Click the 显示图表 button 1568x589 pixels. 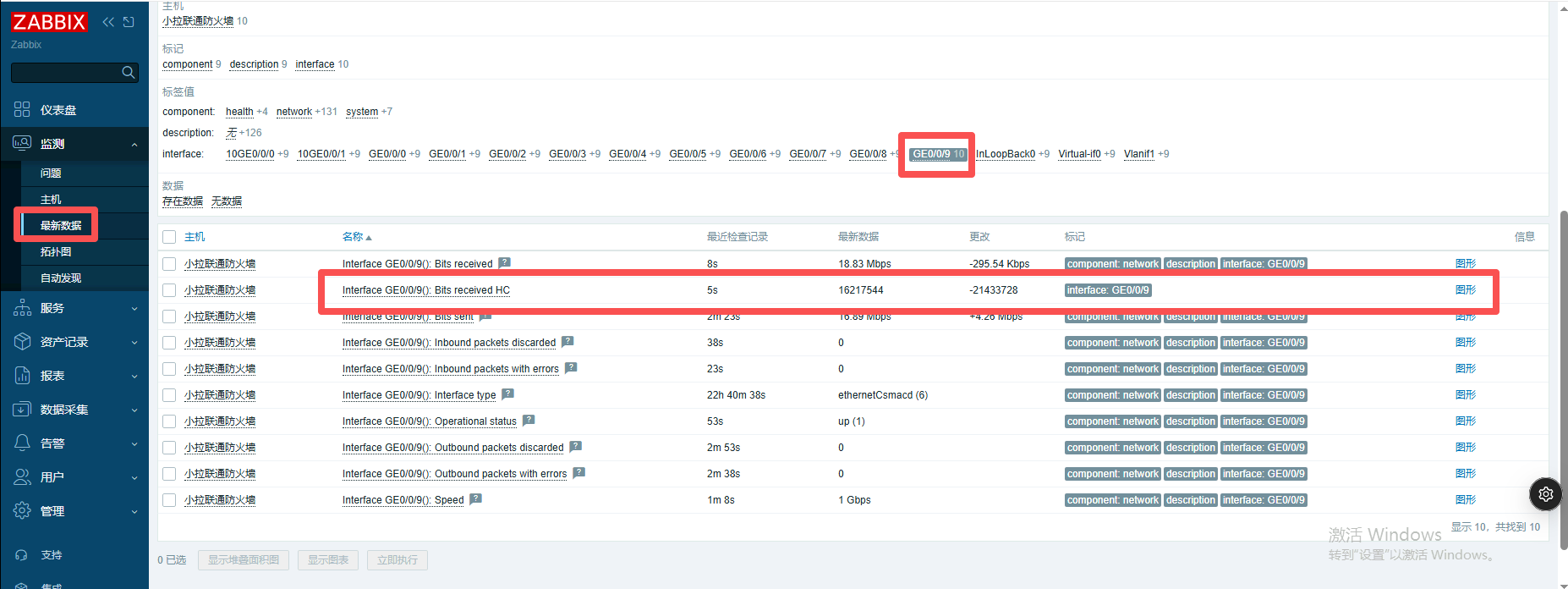pyautogui.click(x=328, y=560)
